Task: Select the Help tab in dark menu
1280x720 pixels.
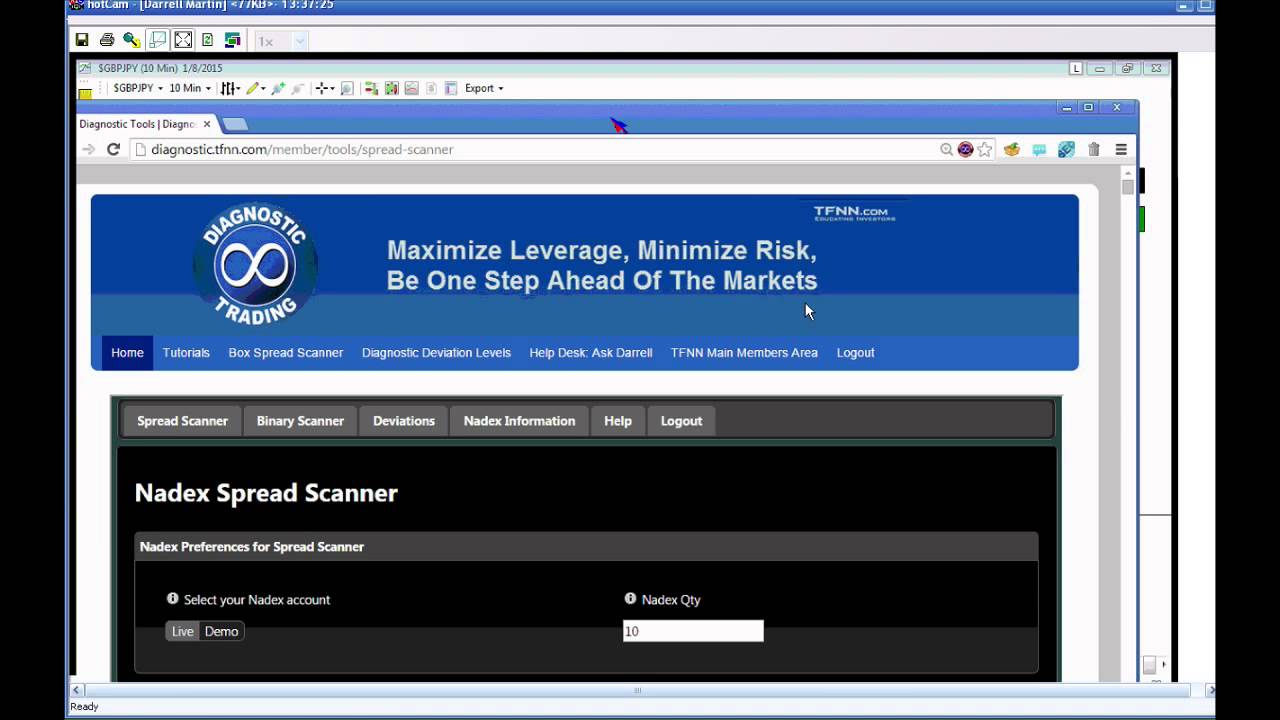Action: tap(618, 421)
